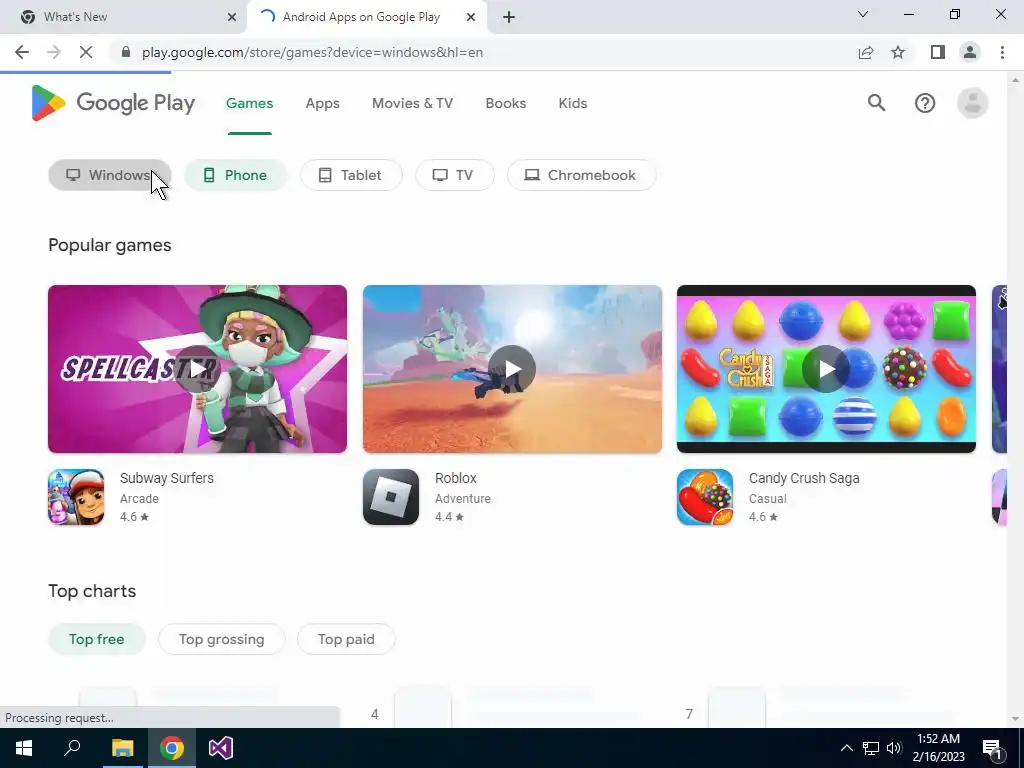Select the TV device filter
The image size is (1024, 768).
click(455, 175)
